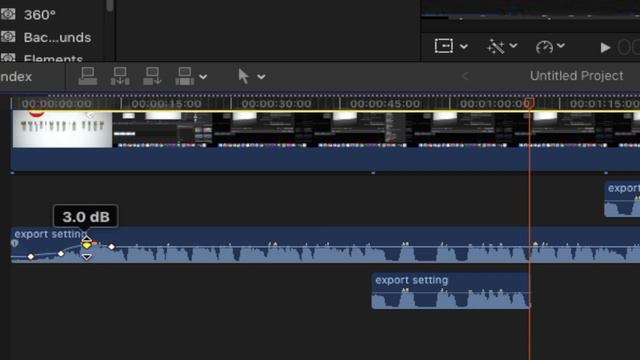Viewport: 640px width, 360px height.
Task: Go back in timeline history arrow
Action: [465, 76]
